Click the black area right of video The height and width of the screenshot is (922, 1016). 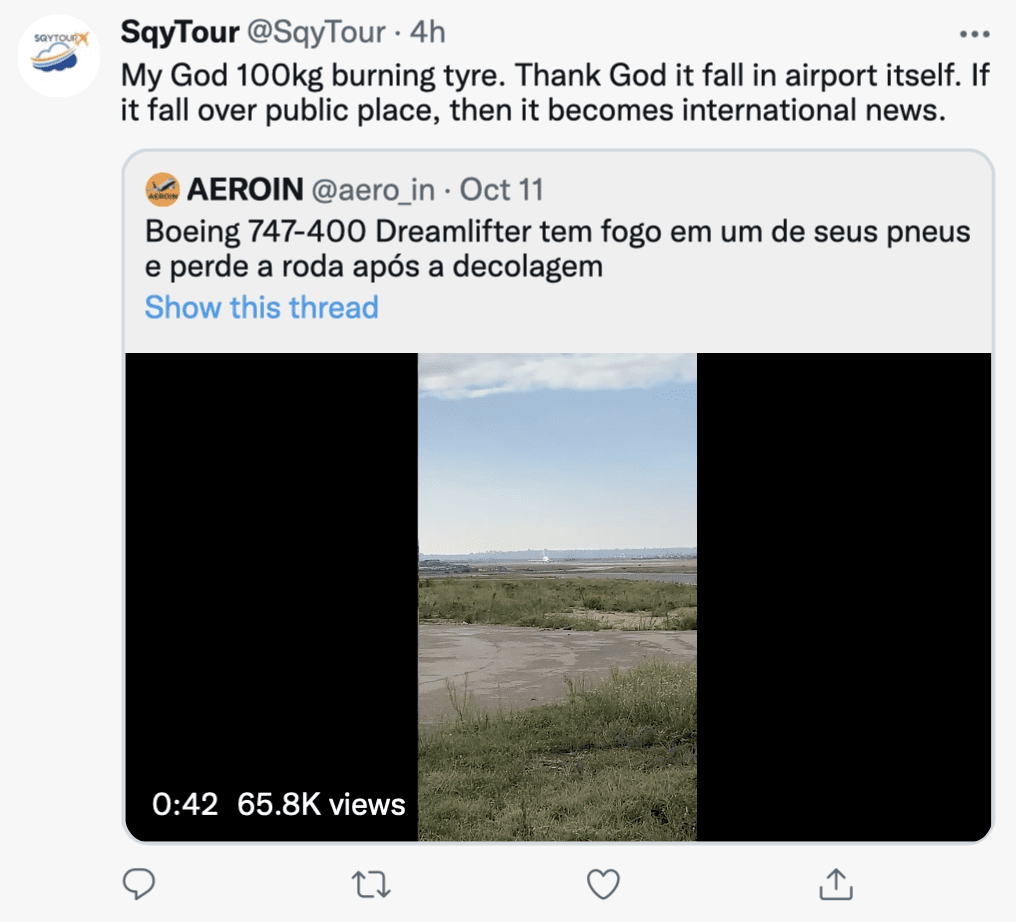pos(843,596)
